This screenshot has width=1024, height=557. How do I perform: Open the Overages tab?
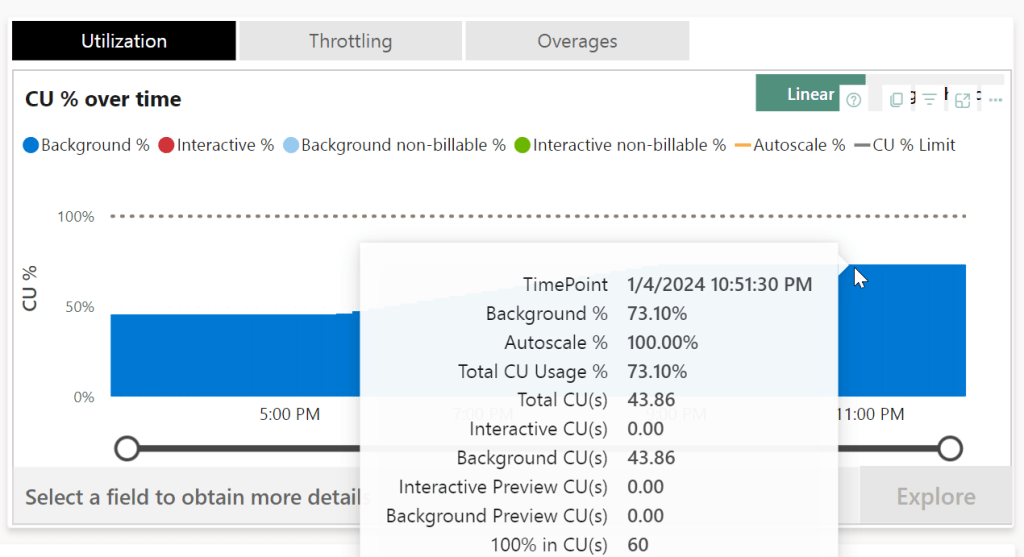pyautogui.click(x=577, y=41)
